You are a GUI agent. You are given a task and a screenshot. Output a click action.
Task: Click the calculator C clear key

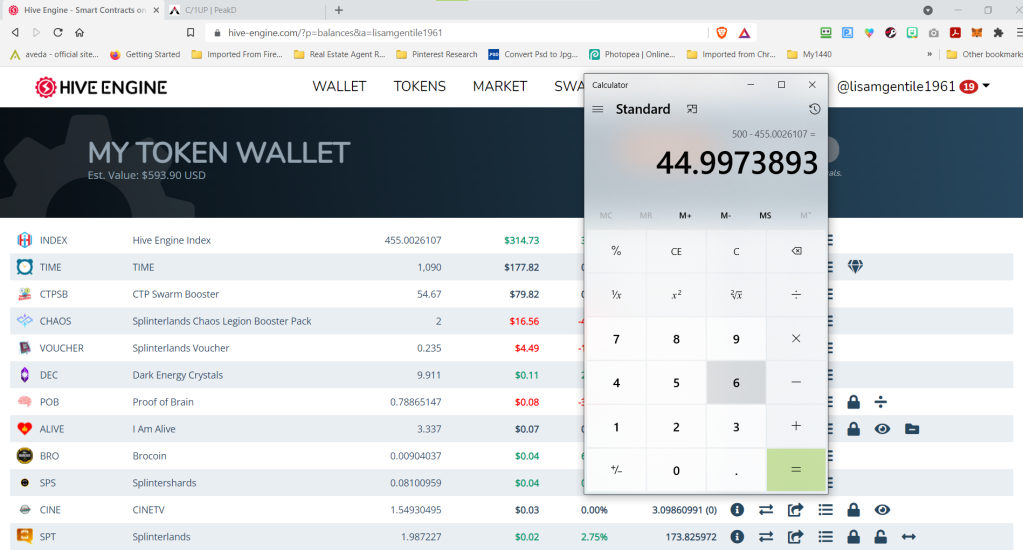736,251
